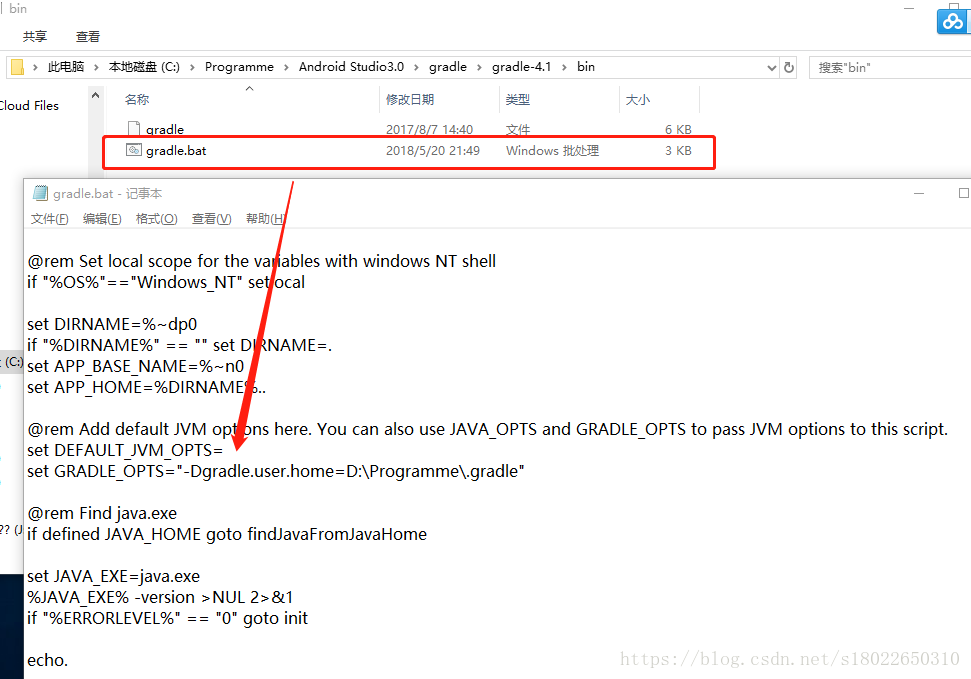Click the 'set APP_BASE_NAME=%~n0' line

click(136, 367)
